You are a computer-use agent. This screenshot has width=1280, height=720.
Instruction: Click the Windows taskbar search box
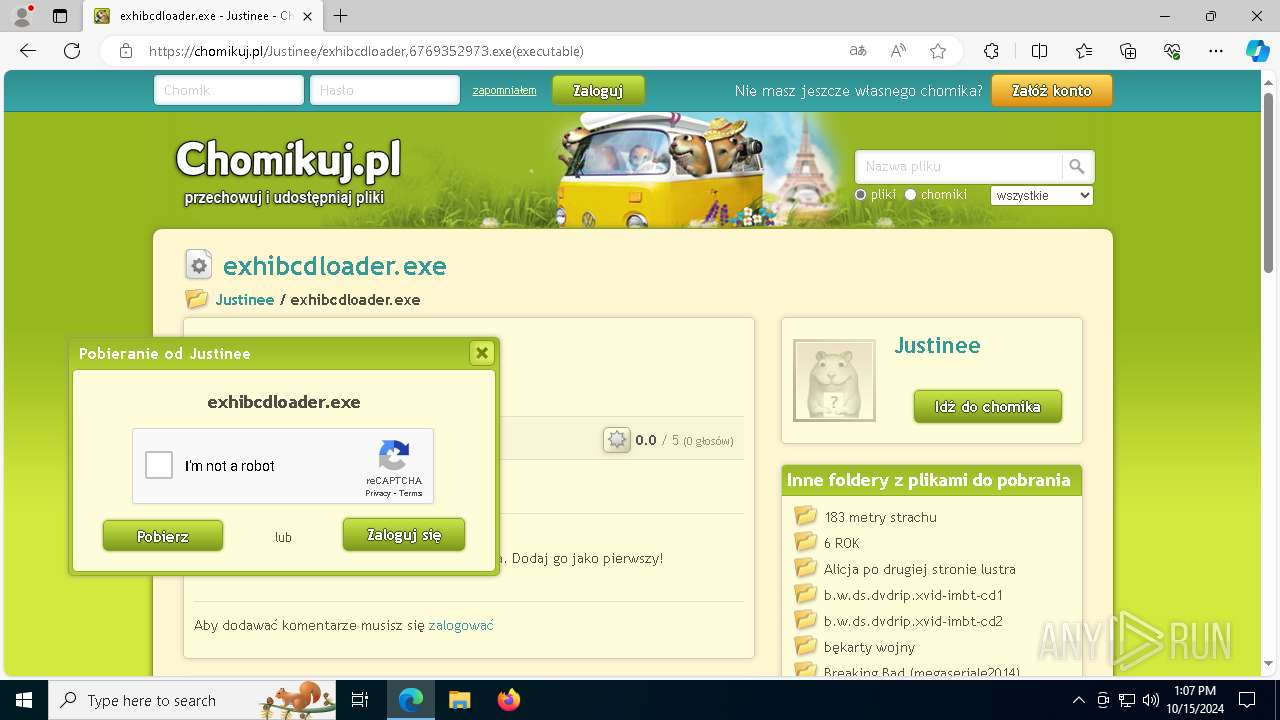click(x=191, y=700)
